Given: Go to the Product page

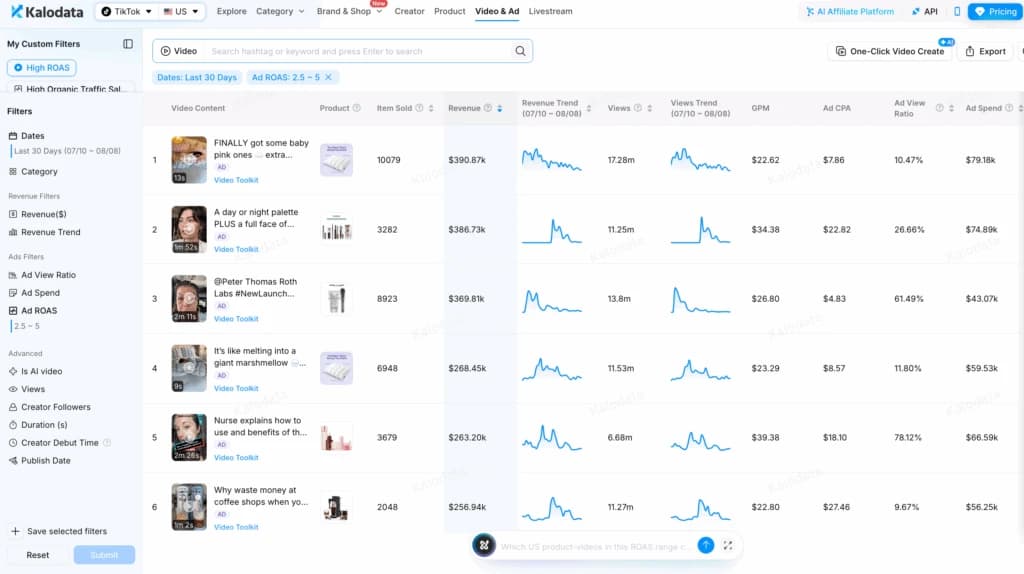Looking at the screenshot, I should 449,11.
